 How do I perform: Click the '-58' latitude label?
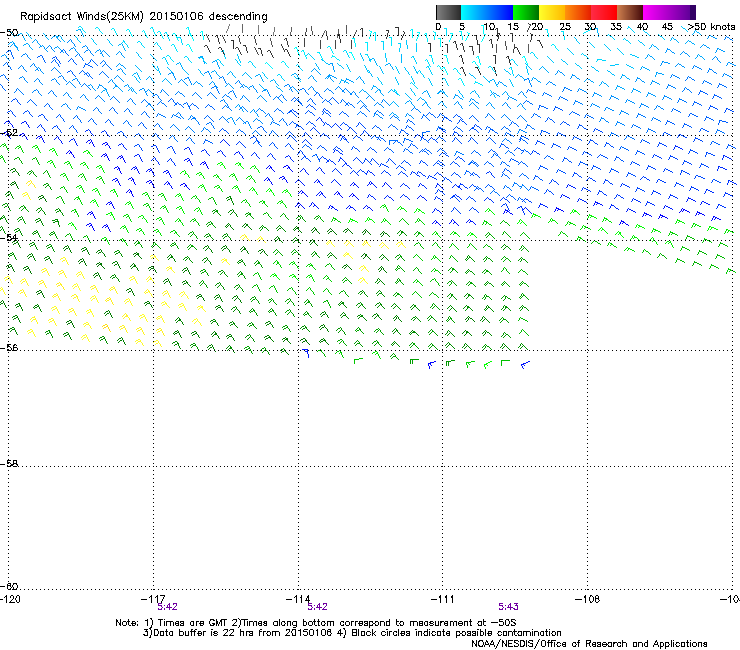coord(9,464)
